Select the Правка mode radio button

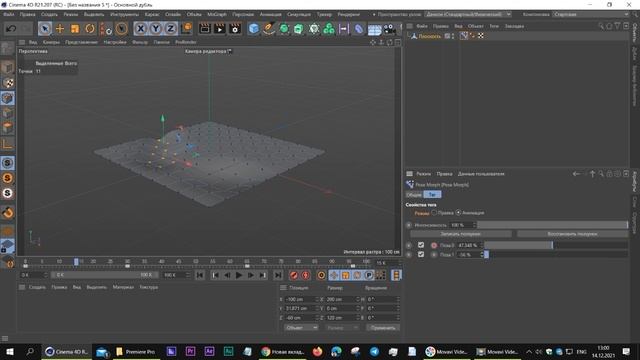tap(434, 213)
